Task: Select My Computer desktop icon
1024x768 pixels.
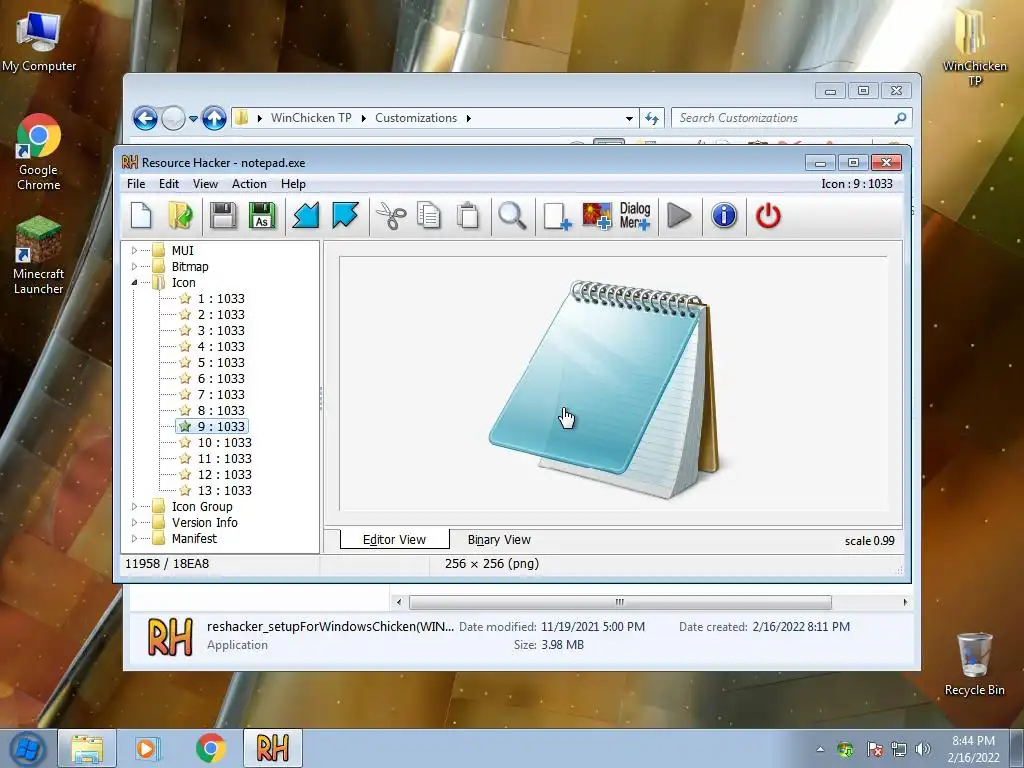Action: coord(39,42)
